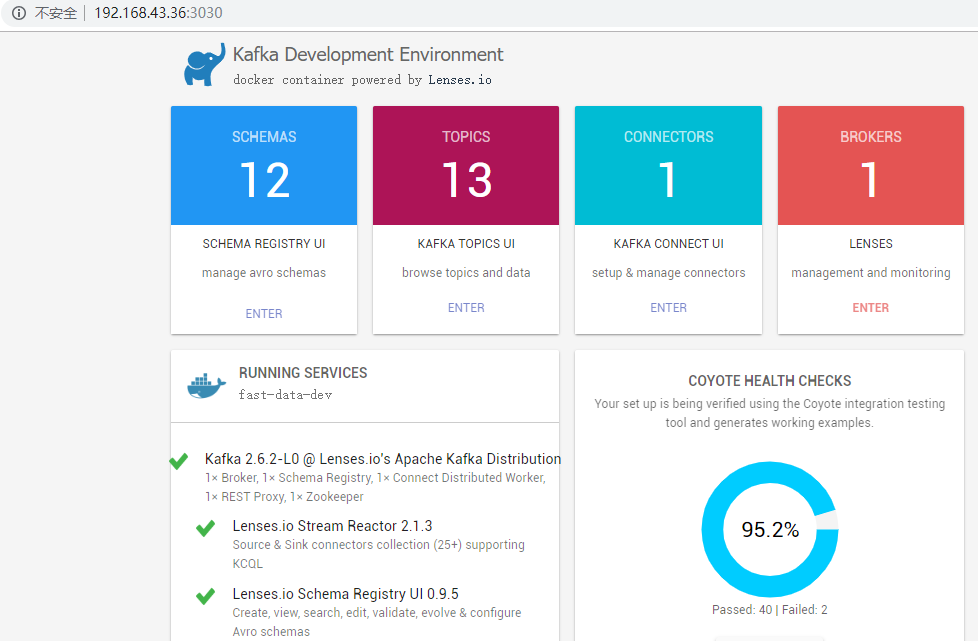Image resolution: width=978 pixels, height=641 pixels.
Task: Open Lenses via red ENTER link
Action: tap(871, 307)
